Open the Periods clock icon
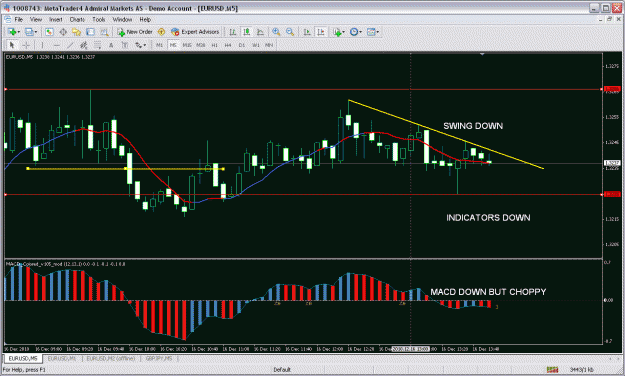625x376 pixels. 354,32
